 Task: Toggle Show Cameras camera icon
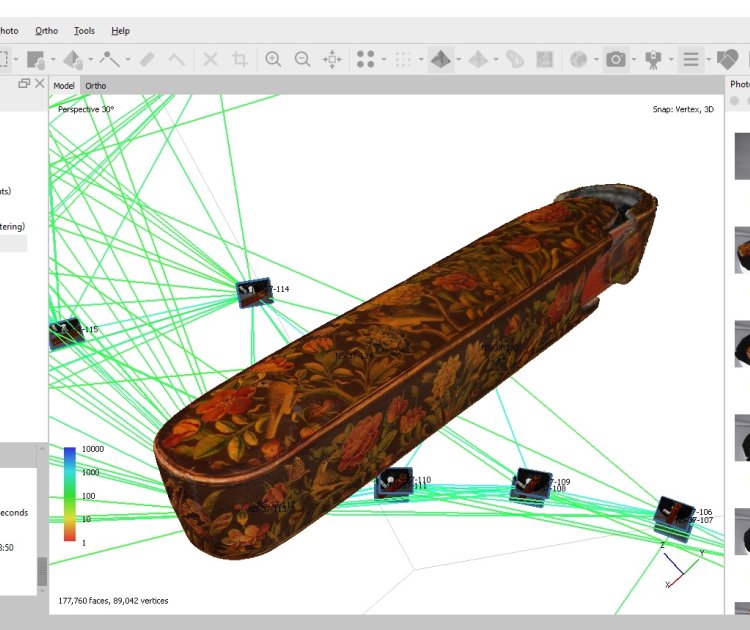616,59
